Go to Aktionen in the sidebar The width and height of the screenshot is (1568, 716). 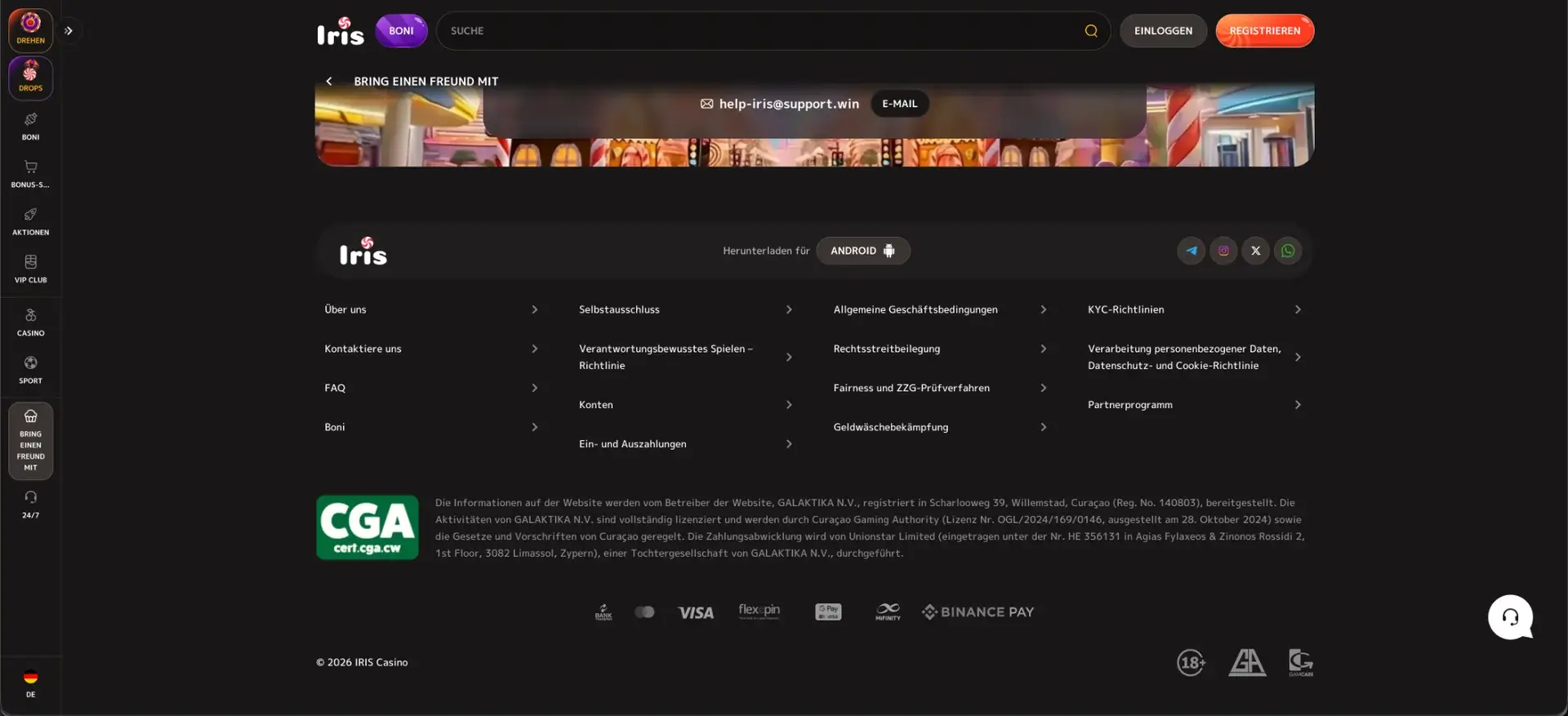point(30,221)
